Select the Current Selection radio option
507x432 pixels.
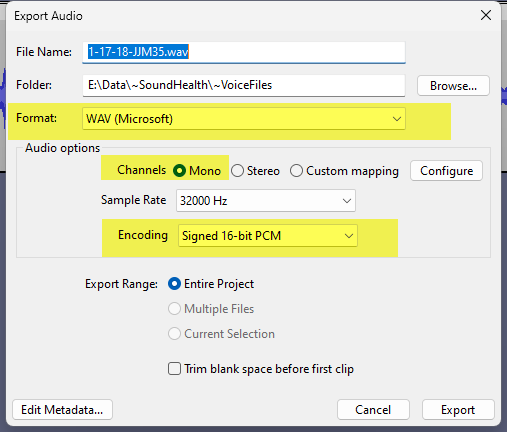pyautogui.click(x=174, y=334)
